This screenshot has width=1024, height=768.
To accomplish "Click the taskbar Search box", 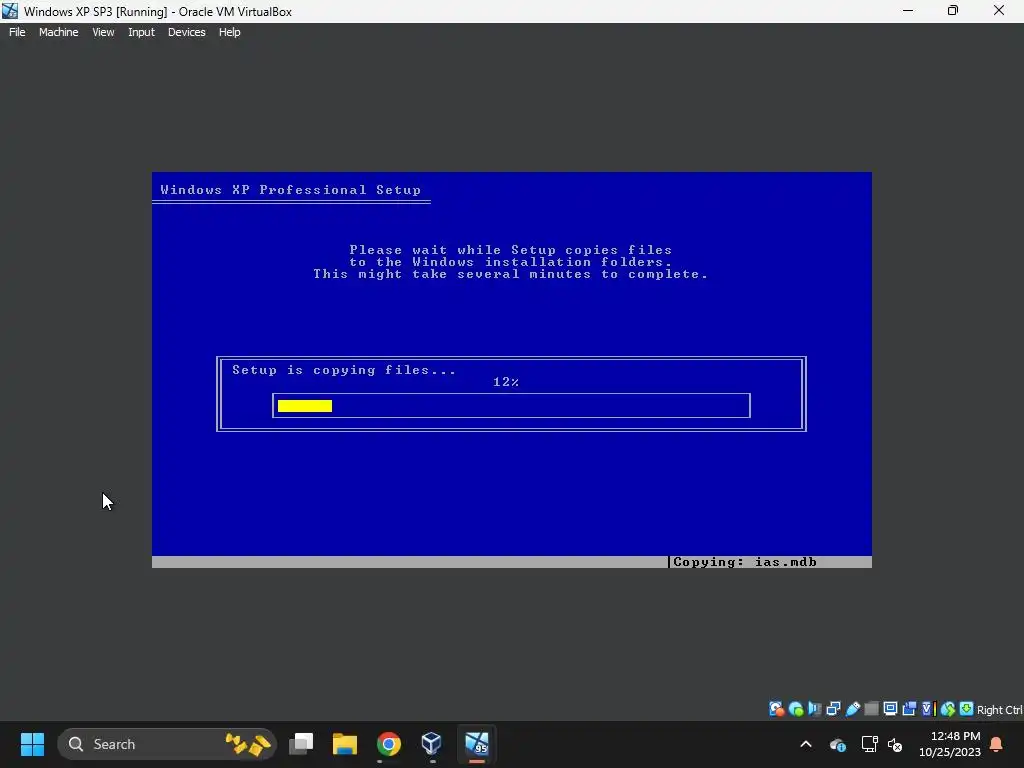I will pos(167,744).
